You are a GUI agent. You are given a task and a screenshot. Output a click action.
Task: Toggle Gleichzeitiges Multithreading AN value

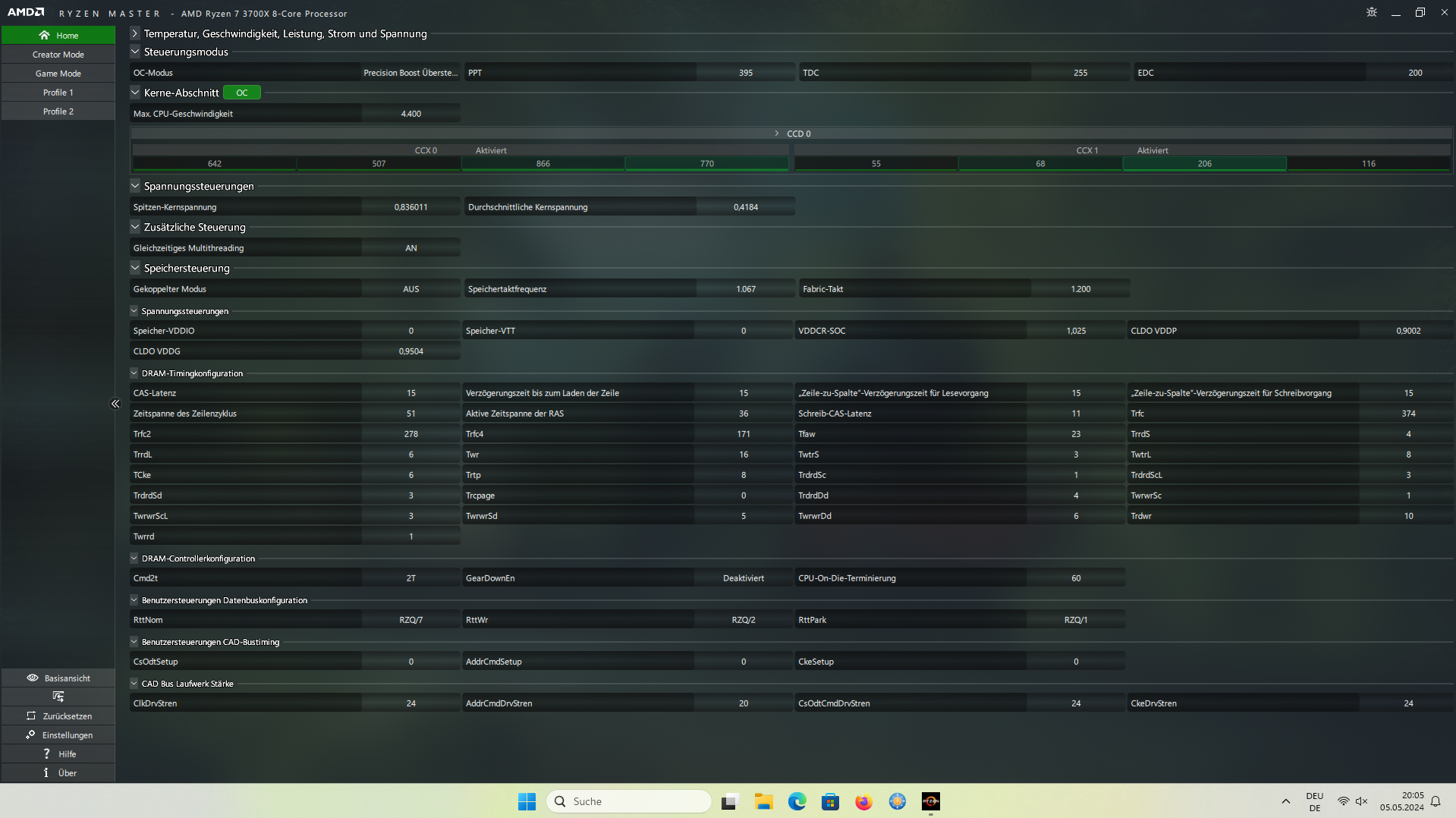point(410,248)
